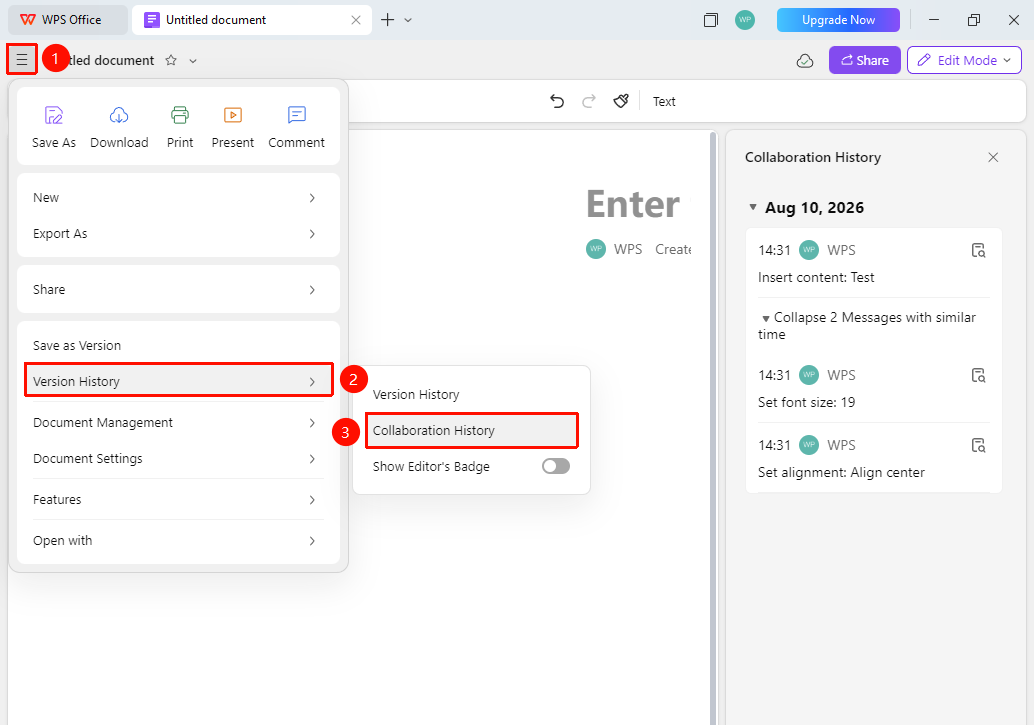Open the Comment icon
This screenshot has height=725, width=1034.
coord(297,115)
